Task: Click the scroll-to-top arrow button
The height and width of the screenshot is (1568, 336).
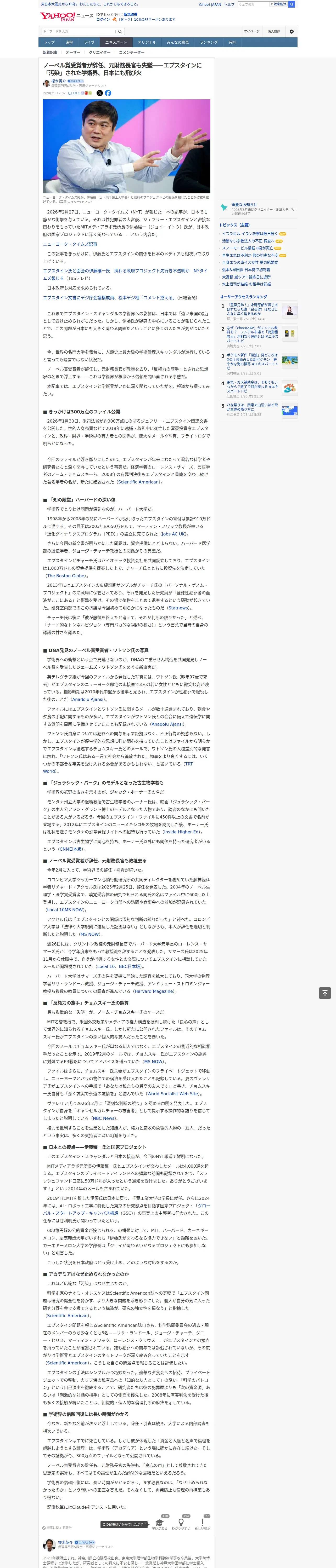Action: [325, 993]
